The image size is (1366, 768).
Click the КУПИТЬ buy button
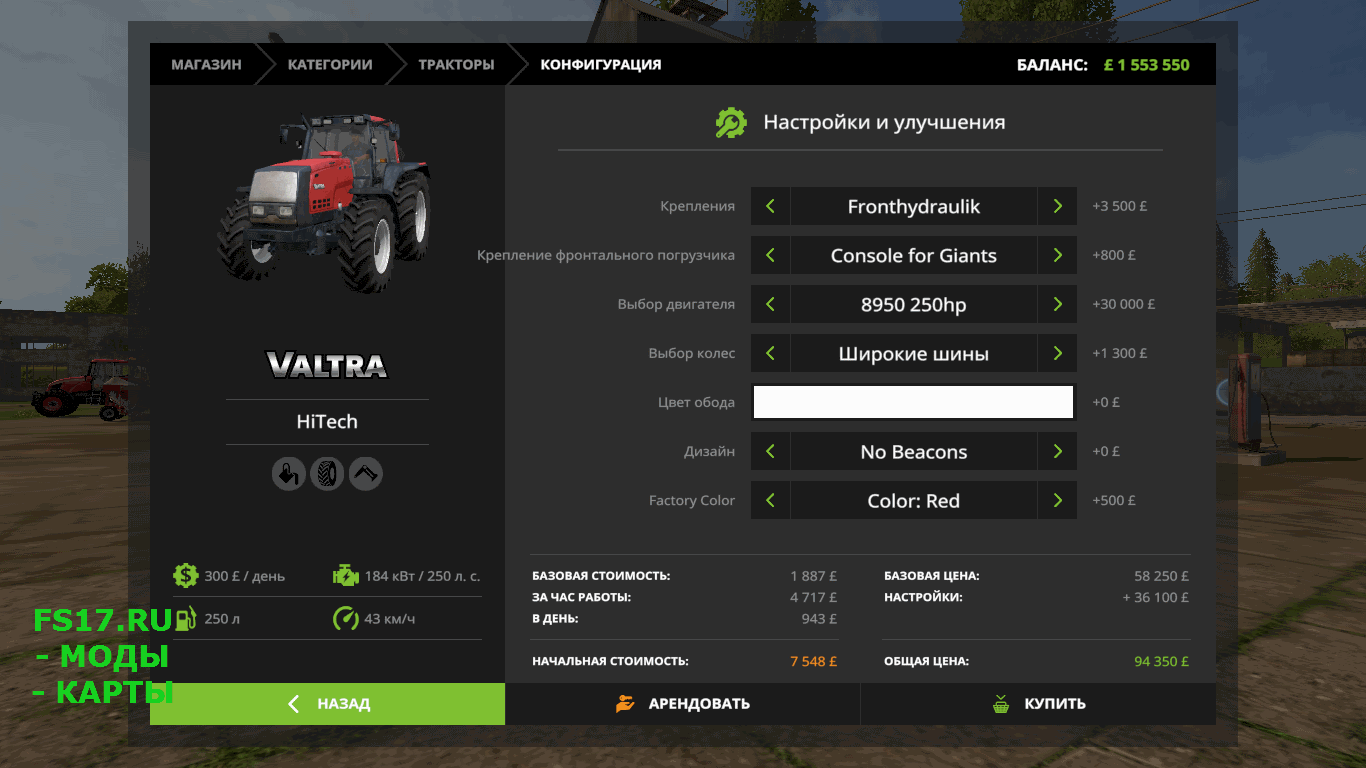pyautogui.click(x=1038, y=704)
